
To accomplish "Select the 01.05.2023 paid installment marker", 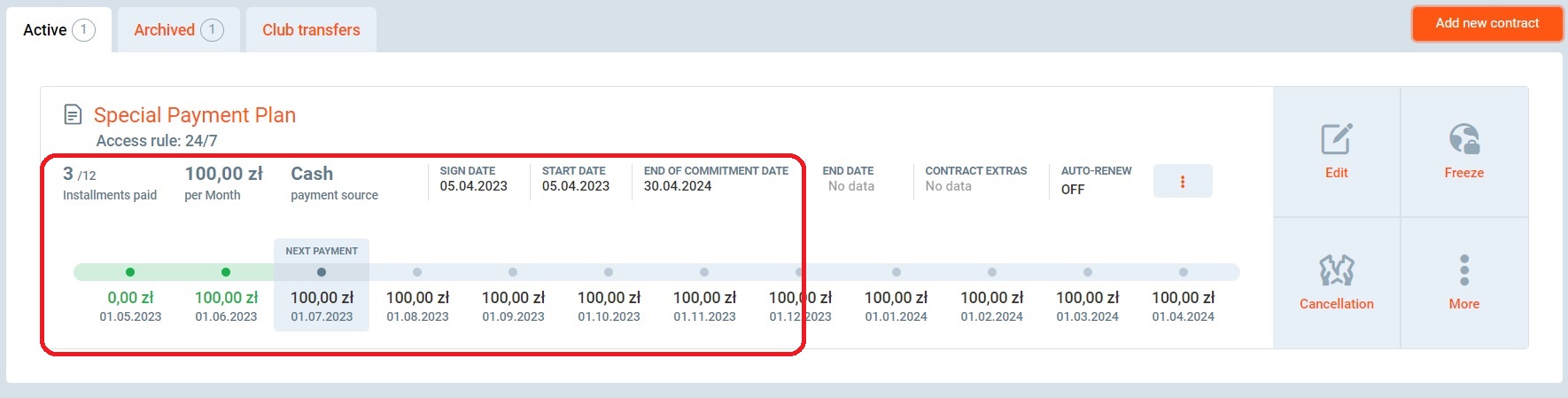I will [130, 272].
